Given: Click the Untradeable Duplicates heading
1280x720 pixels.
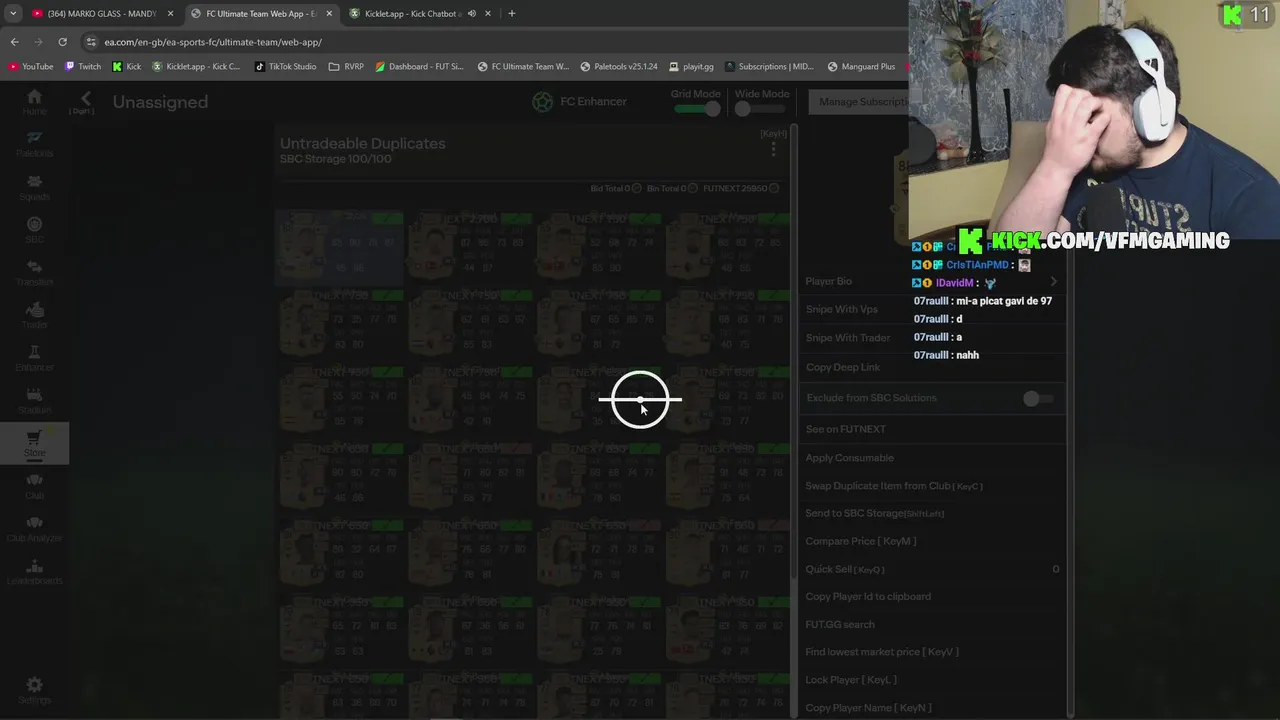Looking at the screenshot, I should coord(362,143).
